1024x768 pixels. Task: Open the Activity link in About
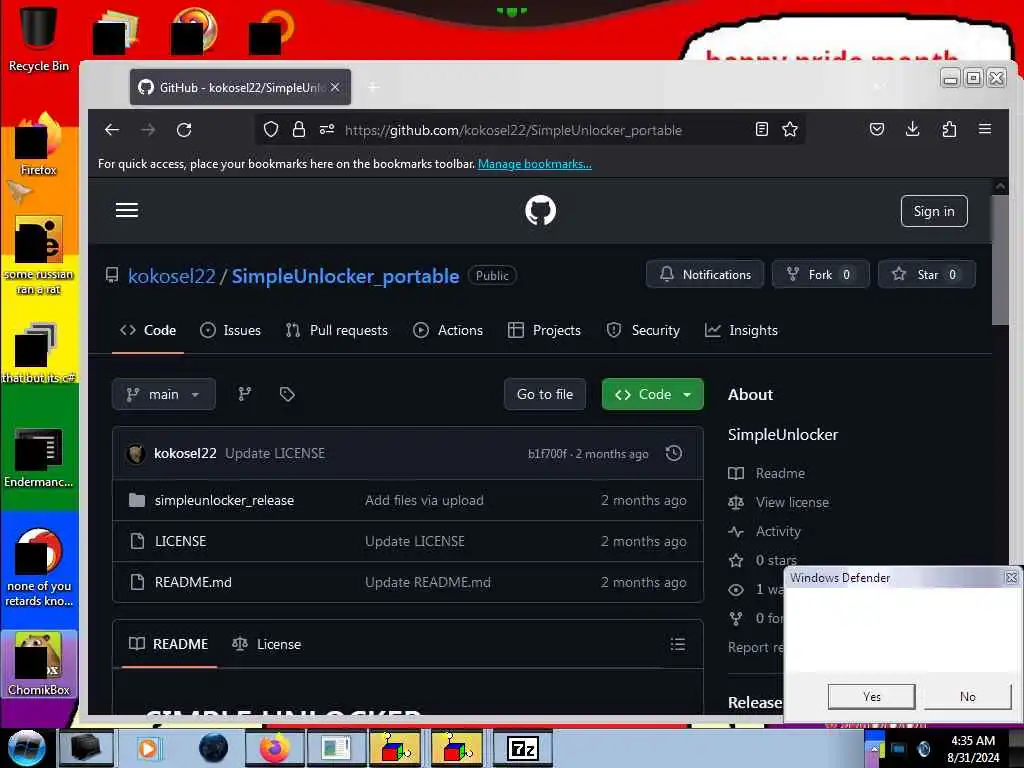[x=778, y=532]
